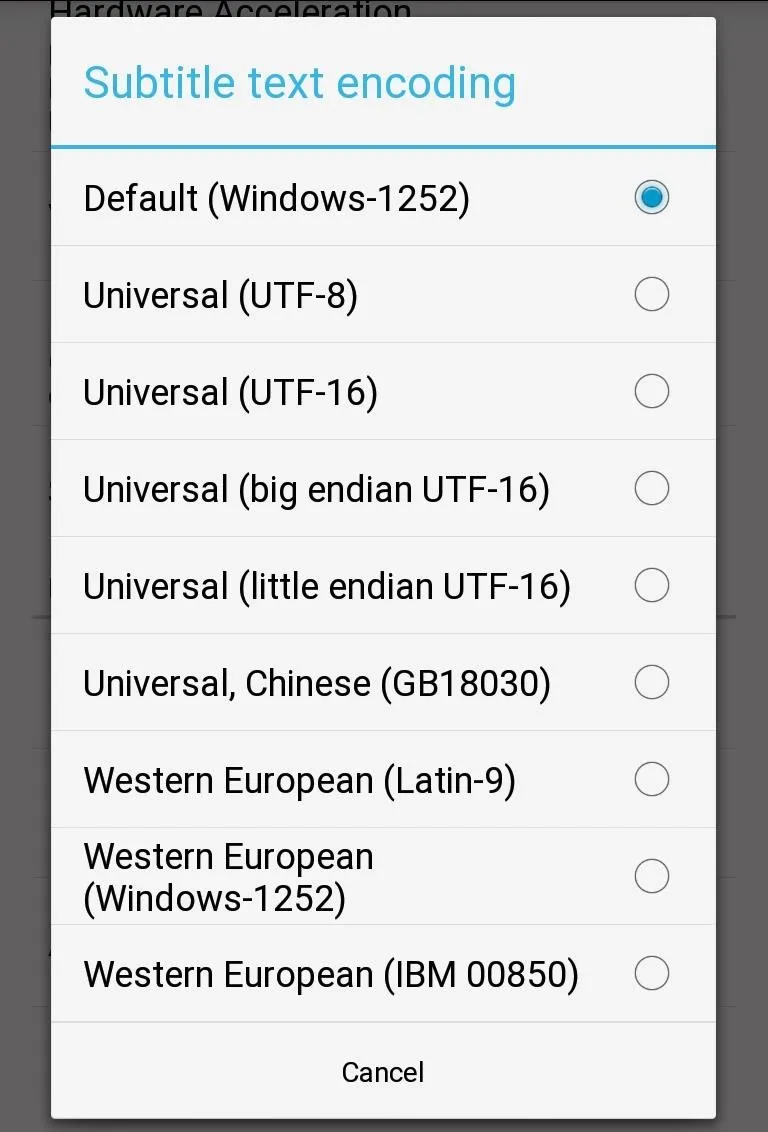Pick the Universal (little endian UTF-16) entry
Viewport: 768px width, 1132px height.
[327, 587]
